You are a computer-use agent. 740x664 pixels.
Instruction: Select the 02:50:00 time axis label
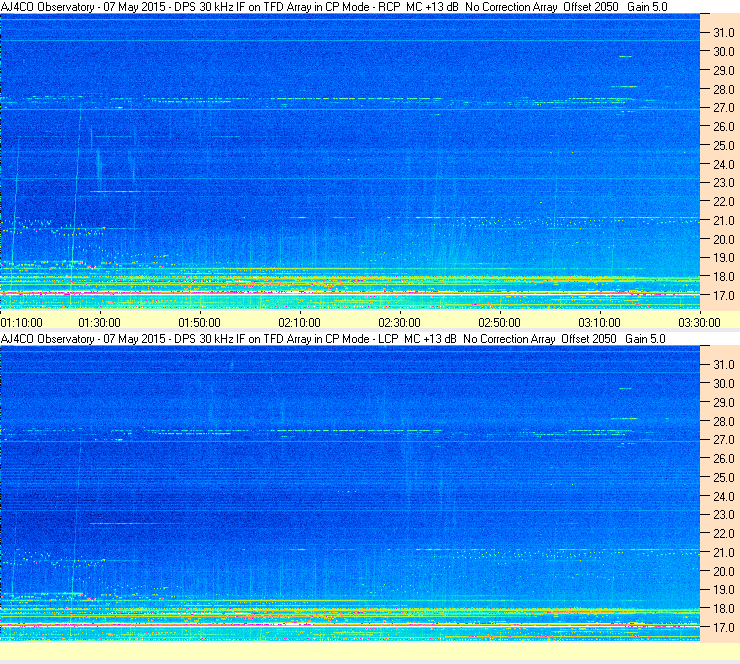(x=500, y=323)
